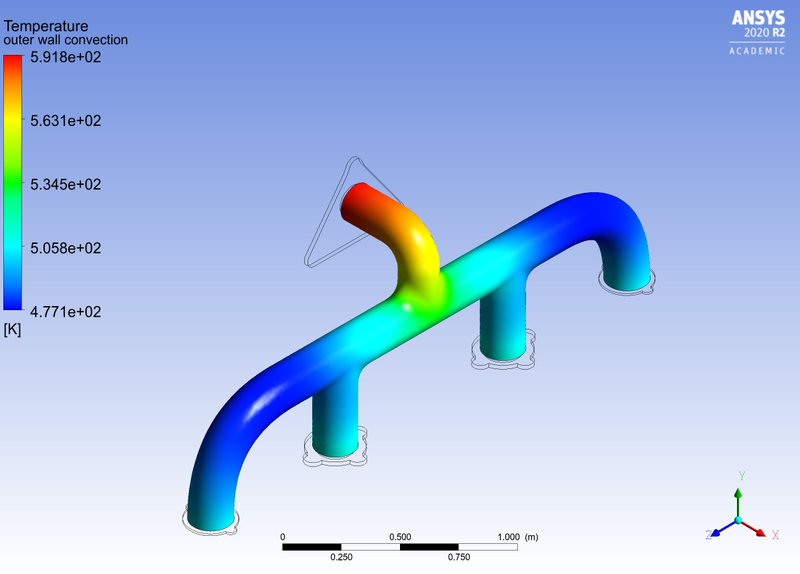This screenshot has height=574, width=800.
Task: Click the 4.771e+02 minimum legend value
Action: 66,312
